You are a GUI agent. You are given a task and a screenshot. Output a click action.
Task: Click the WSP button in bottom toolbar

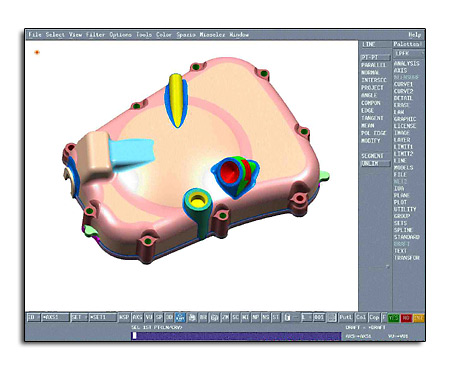tap(124, 317)
